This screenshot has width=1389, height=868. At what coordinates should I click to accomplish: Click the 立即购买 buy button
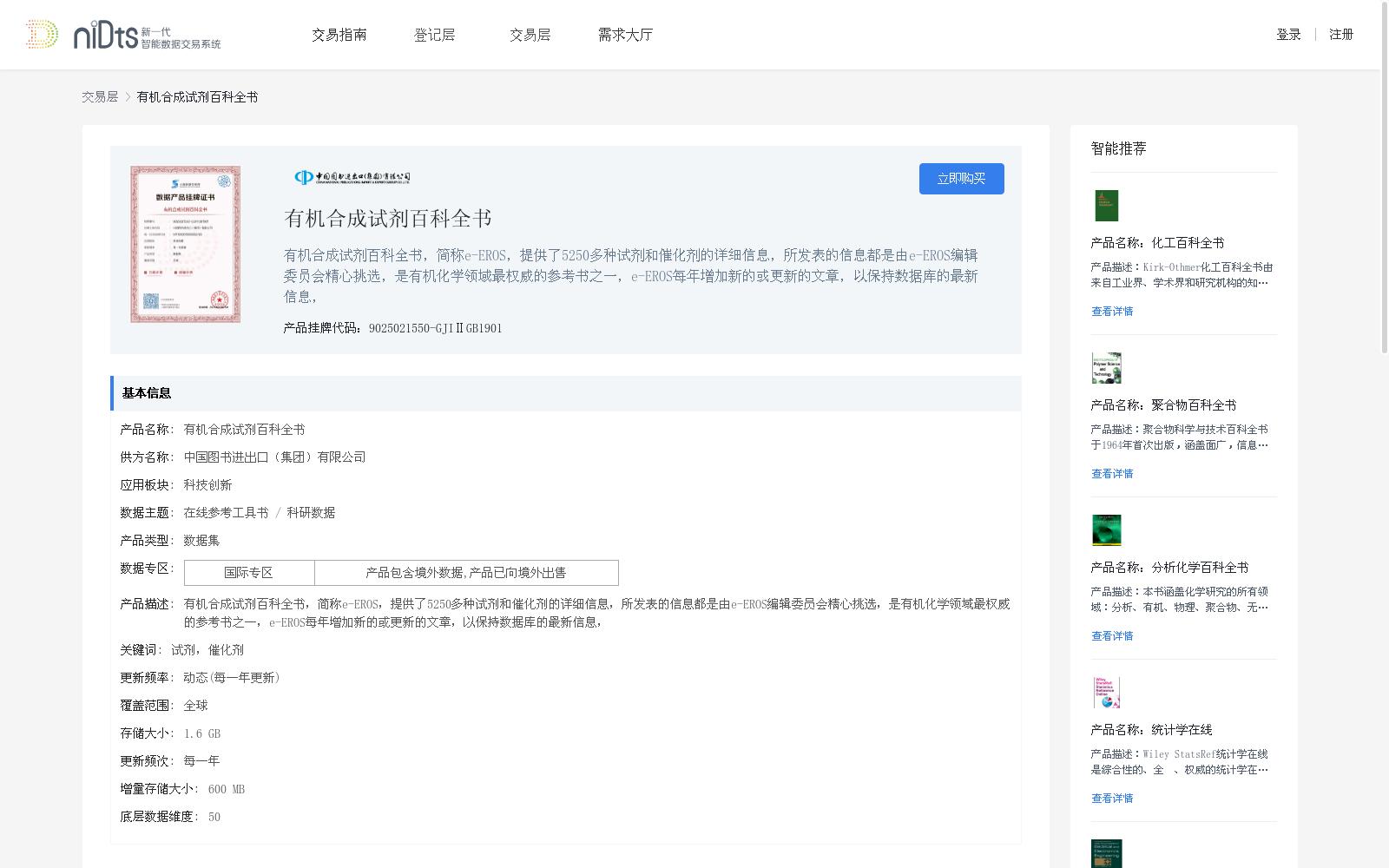pyautogui.click(x=962, y=179)
